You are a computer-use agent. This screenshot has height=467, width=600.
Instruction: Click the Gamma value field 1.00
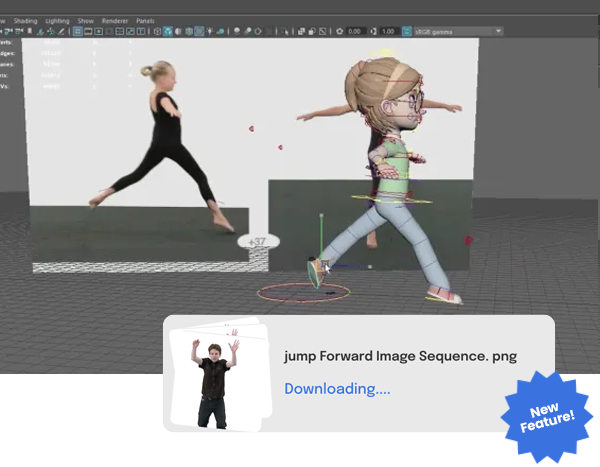388,31
